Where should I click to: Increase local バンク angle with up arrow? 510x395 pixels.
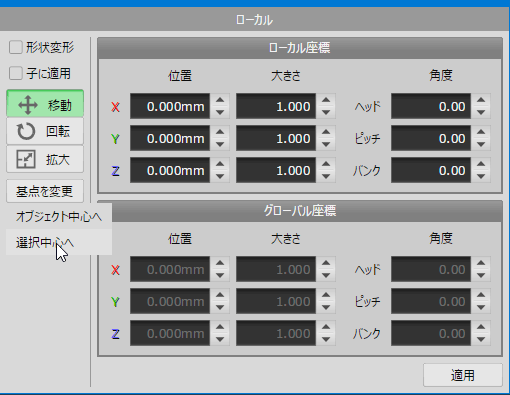click(x=481, y=164)
